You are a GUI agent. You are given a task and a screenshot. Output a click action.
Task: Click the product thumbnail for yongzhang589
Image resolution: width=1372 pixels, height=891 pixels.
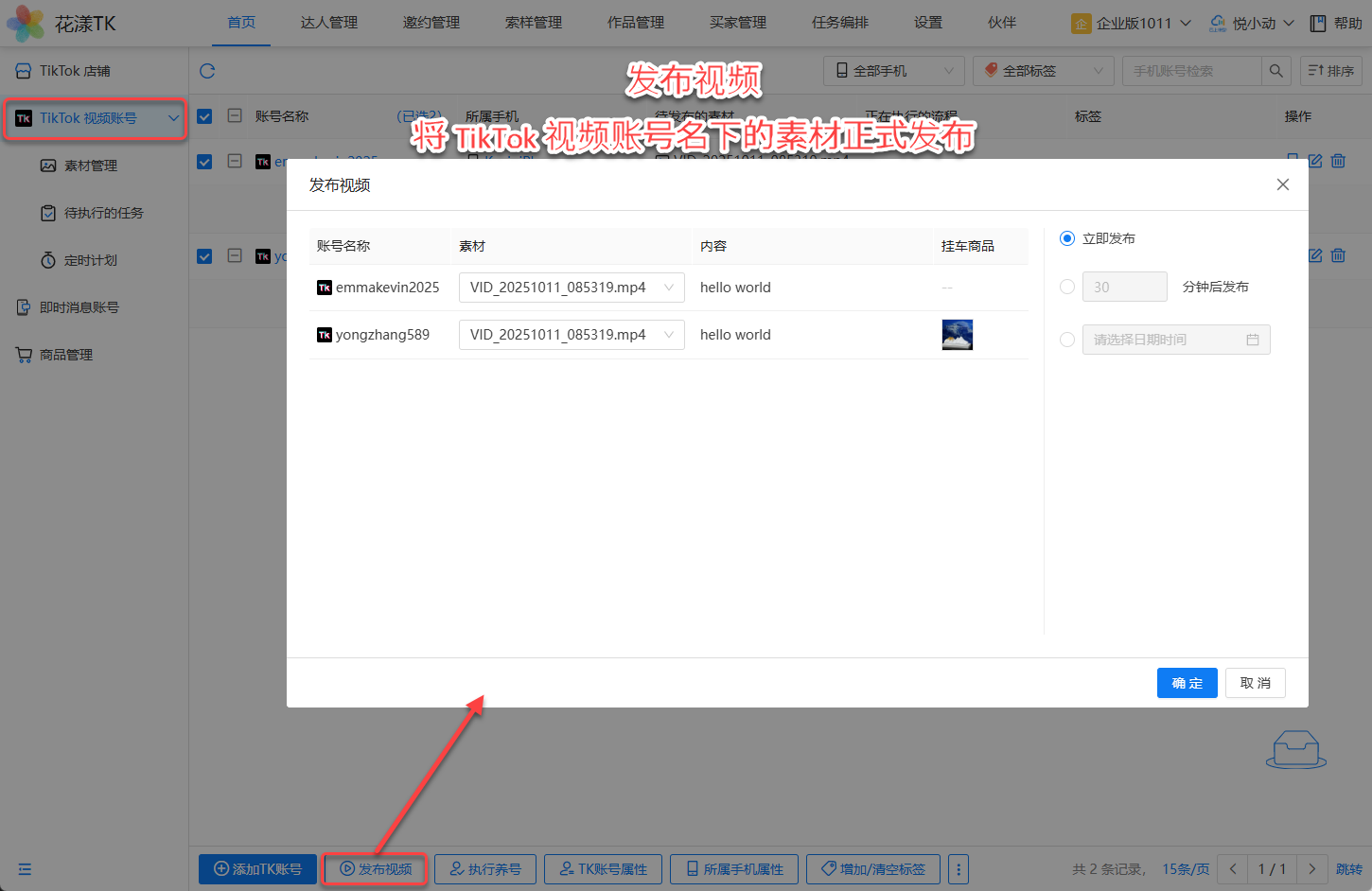coord(957,335)
